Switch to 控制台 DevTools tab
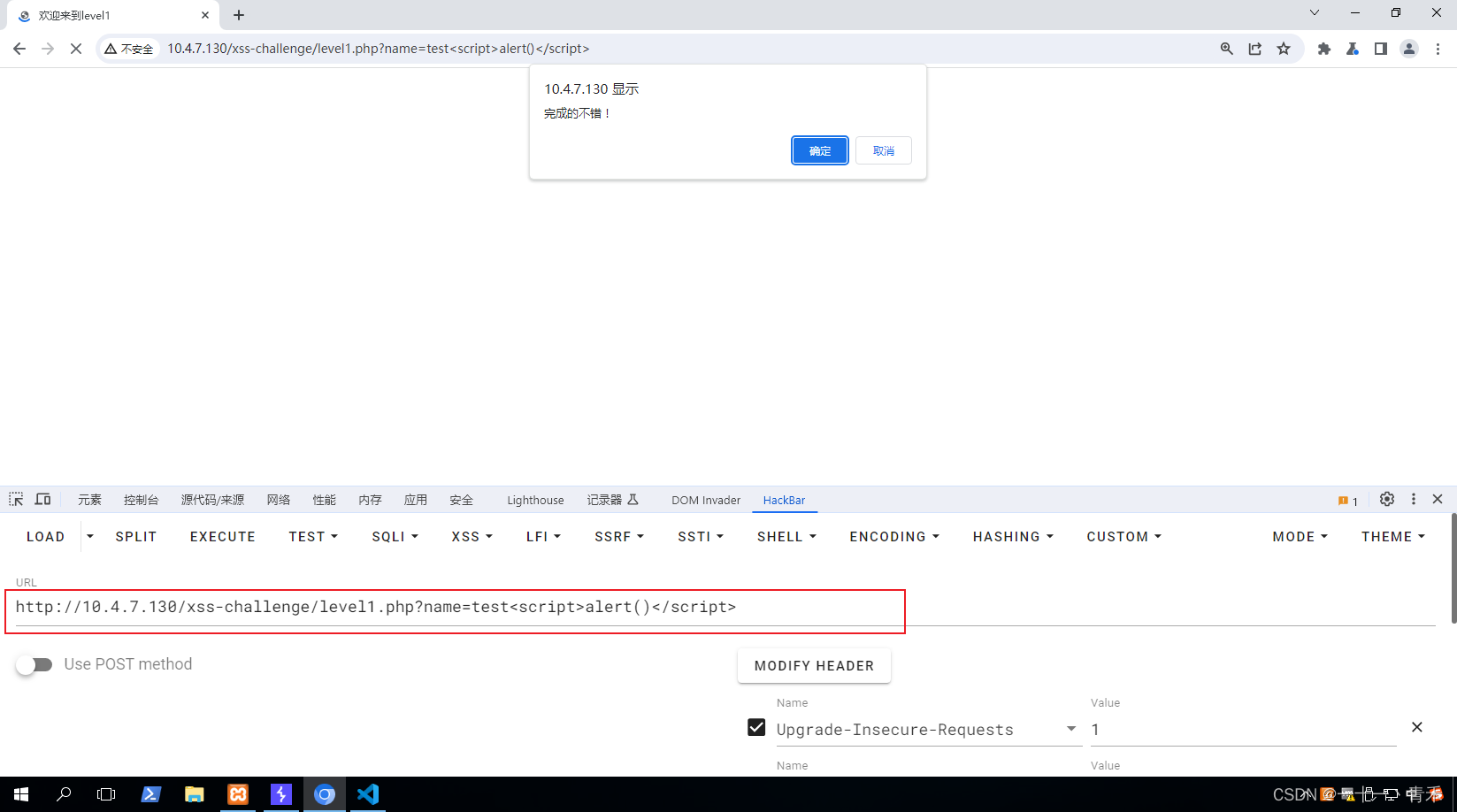Screen dimensions: 1457x812 click(142, 500)
